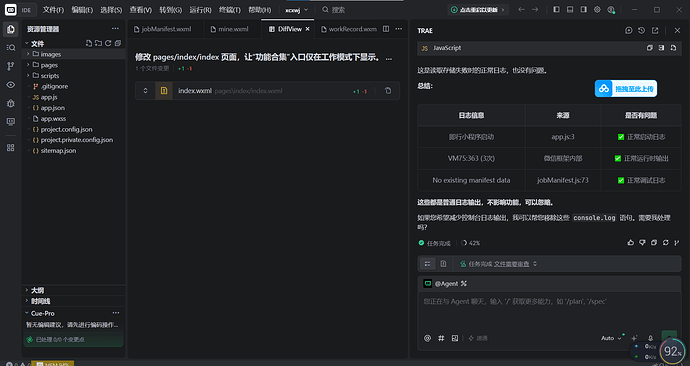Collapse the Cue-Pro section
Viewport: 690px width, 366px height.
(x=27, y=313)
